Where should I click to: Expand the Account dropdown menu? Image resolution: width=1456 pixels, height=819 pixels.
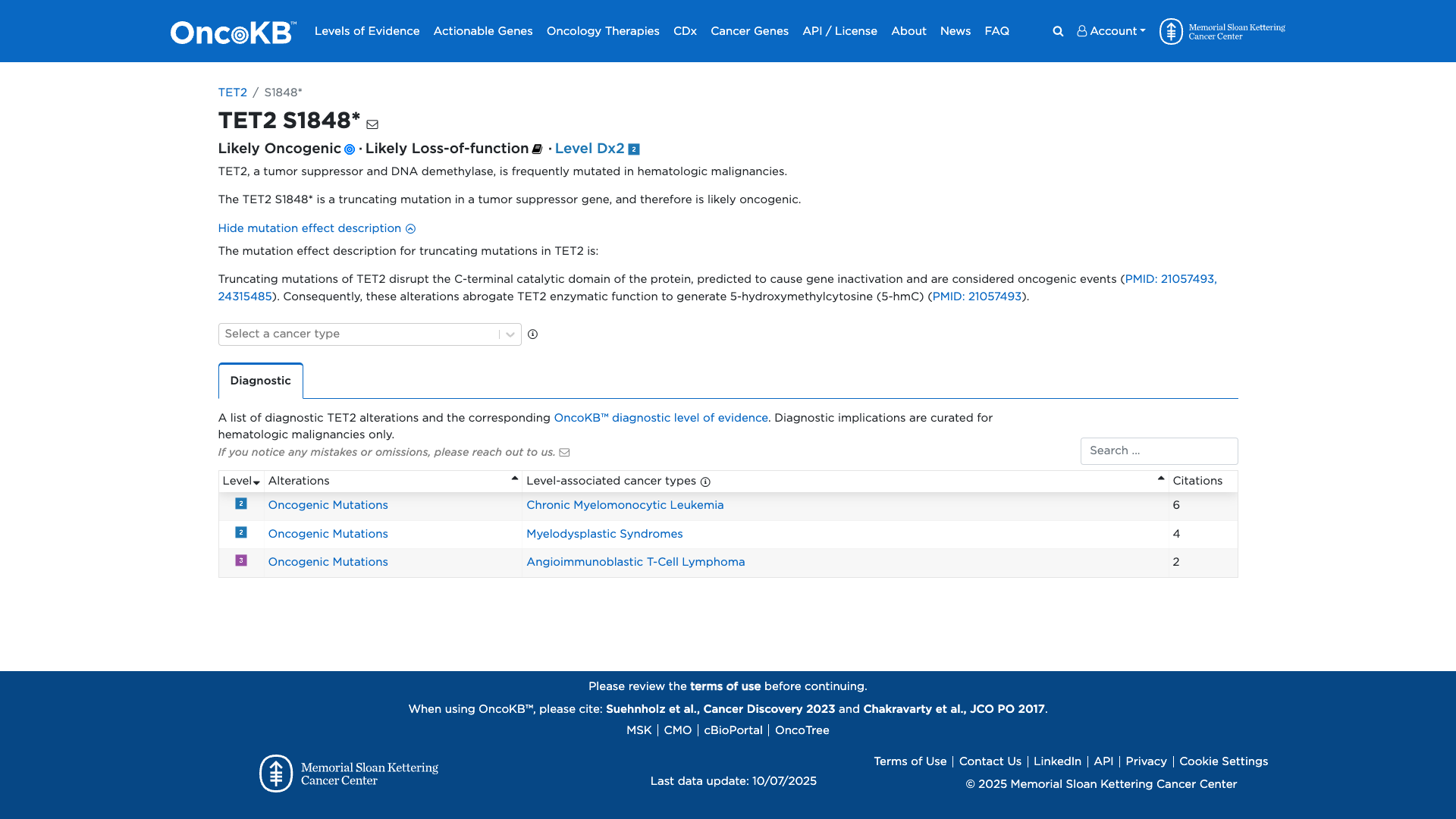click(1111, 31)
